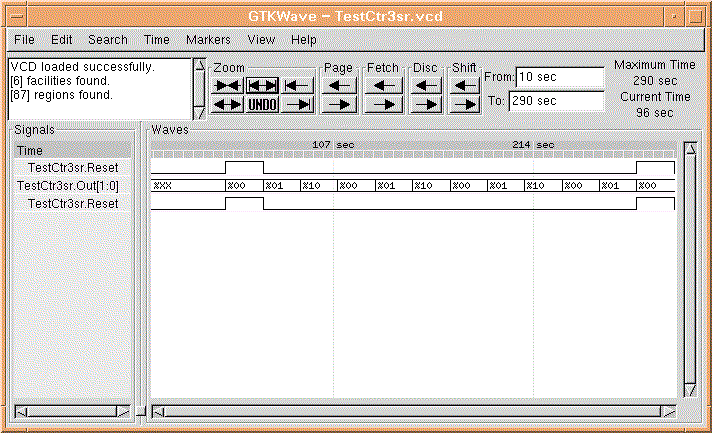Click the Waves vertical scroll-down arrow

tap(690, 390)
